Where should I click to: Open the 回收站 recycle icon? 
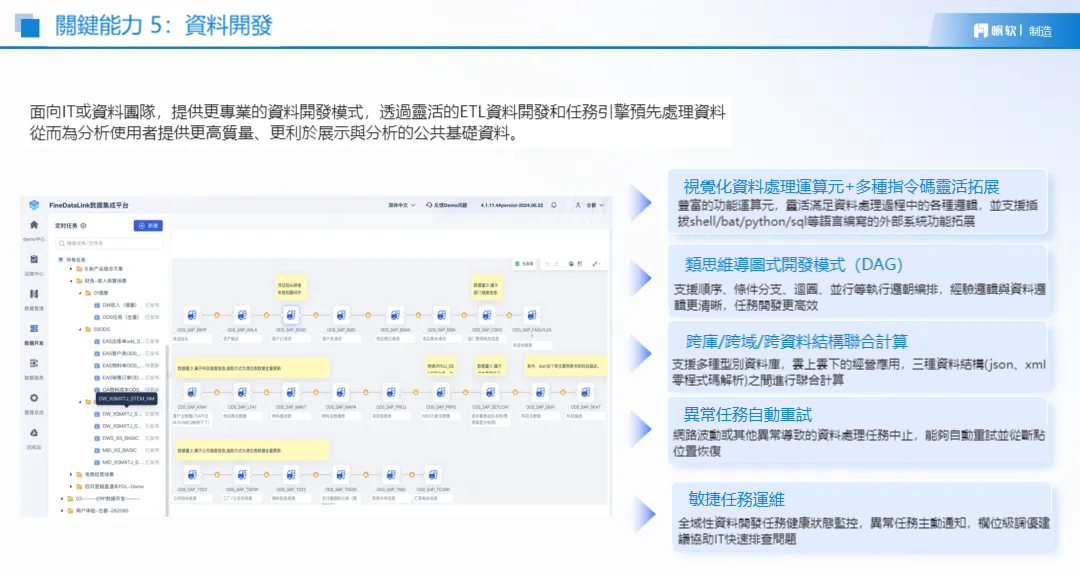[34, 433]
